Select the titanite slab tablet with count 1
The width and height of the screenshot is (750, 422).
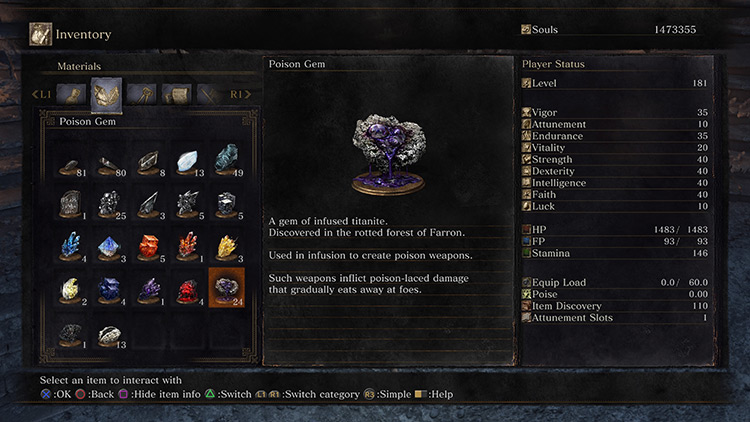click(x=71, y=204)
